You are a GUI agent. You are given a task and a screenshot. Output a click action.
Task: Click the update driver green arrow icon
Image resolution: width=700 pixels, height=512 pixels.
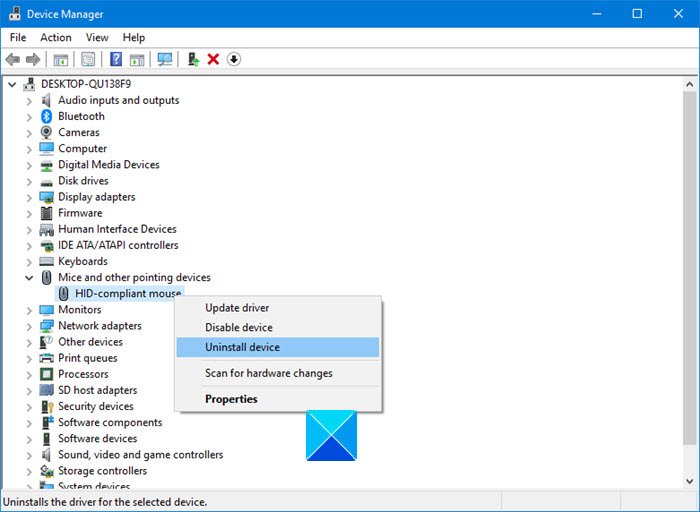(x=193, y=60)
